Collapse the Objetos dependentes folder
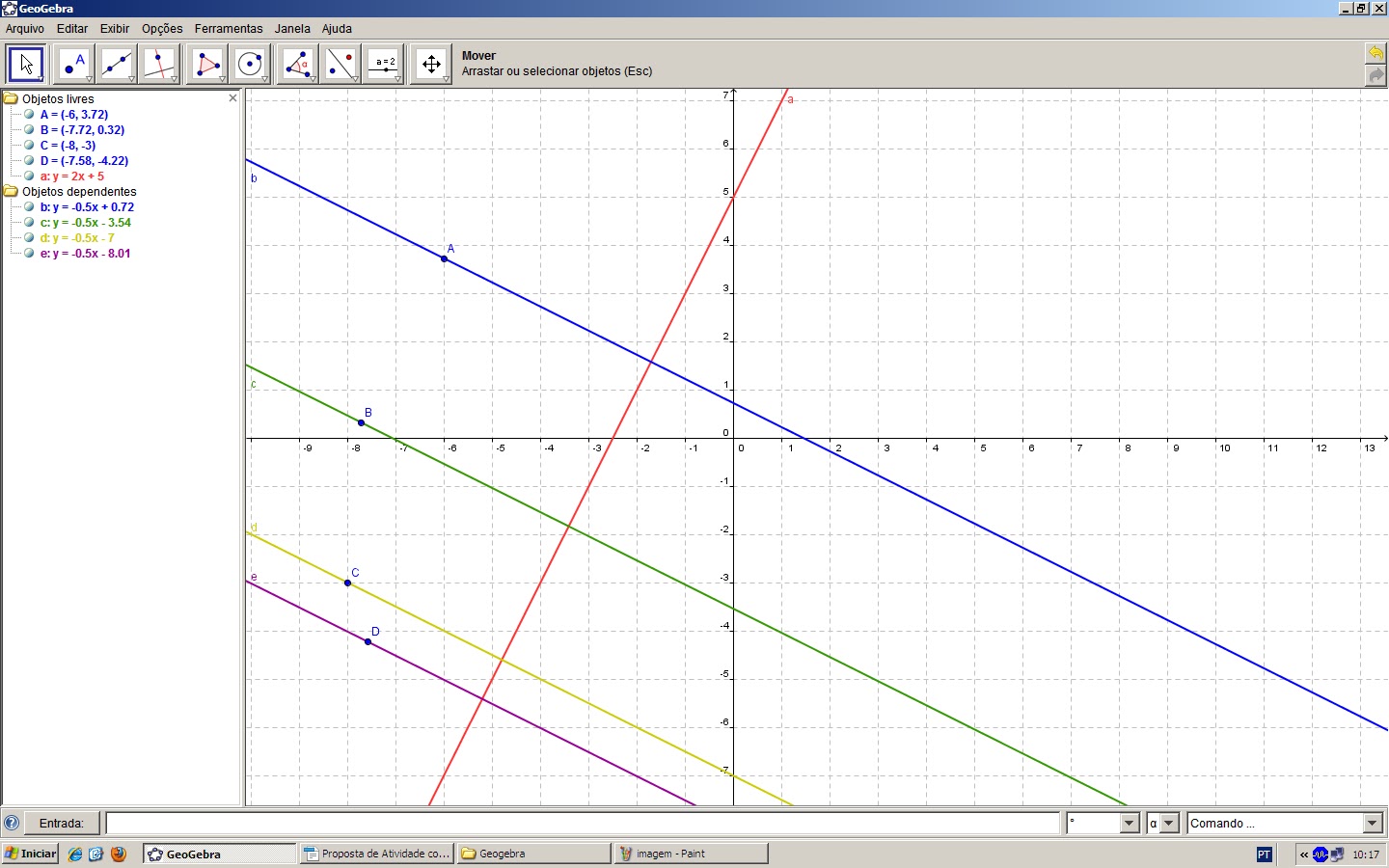 click(x=11, y=191)
